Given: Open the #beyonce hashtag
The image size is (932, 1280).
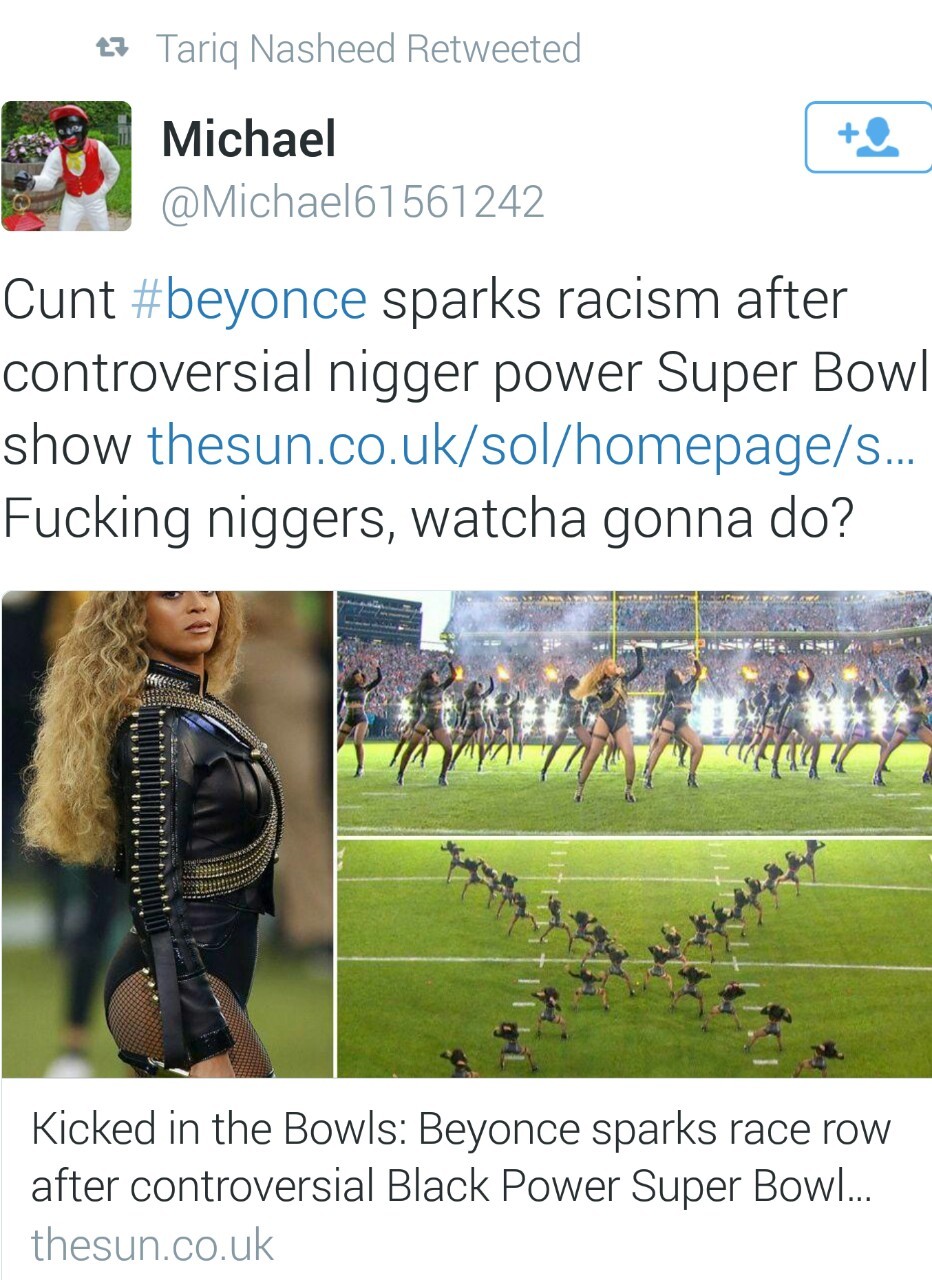Looking at the screenshot, I should [249, 301].
